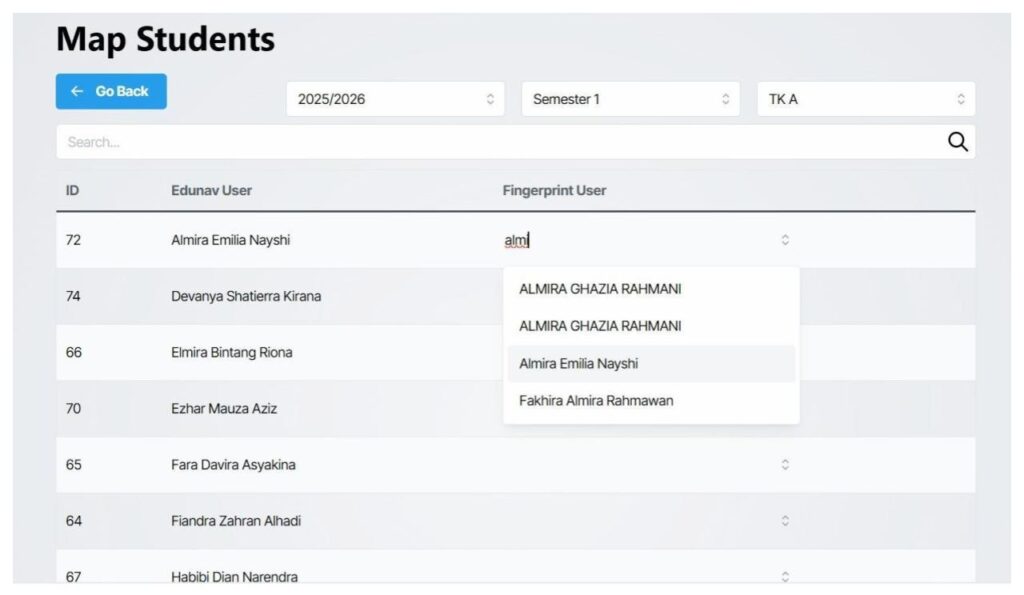Expand fingerprint selector for Fiandra Zahran Alhadi
Viewport: 1024px width, 595px height.
(785, 521)
